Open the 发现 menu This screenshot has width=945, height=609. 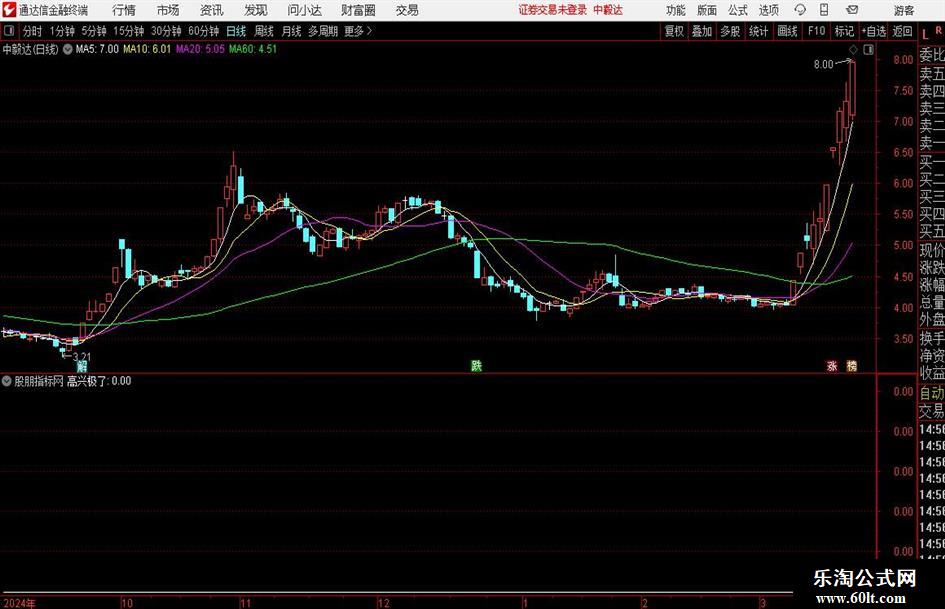(256, 10)
